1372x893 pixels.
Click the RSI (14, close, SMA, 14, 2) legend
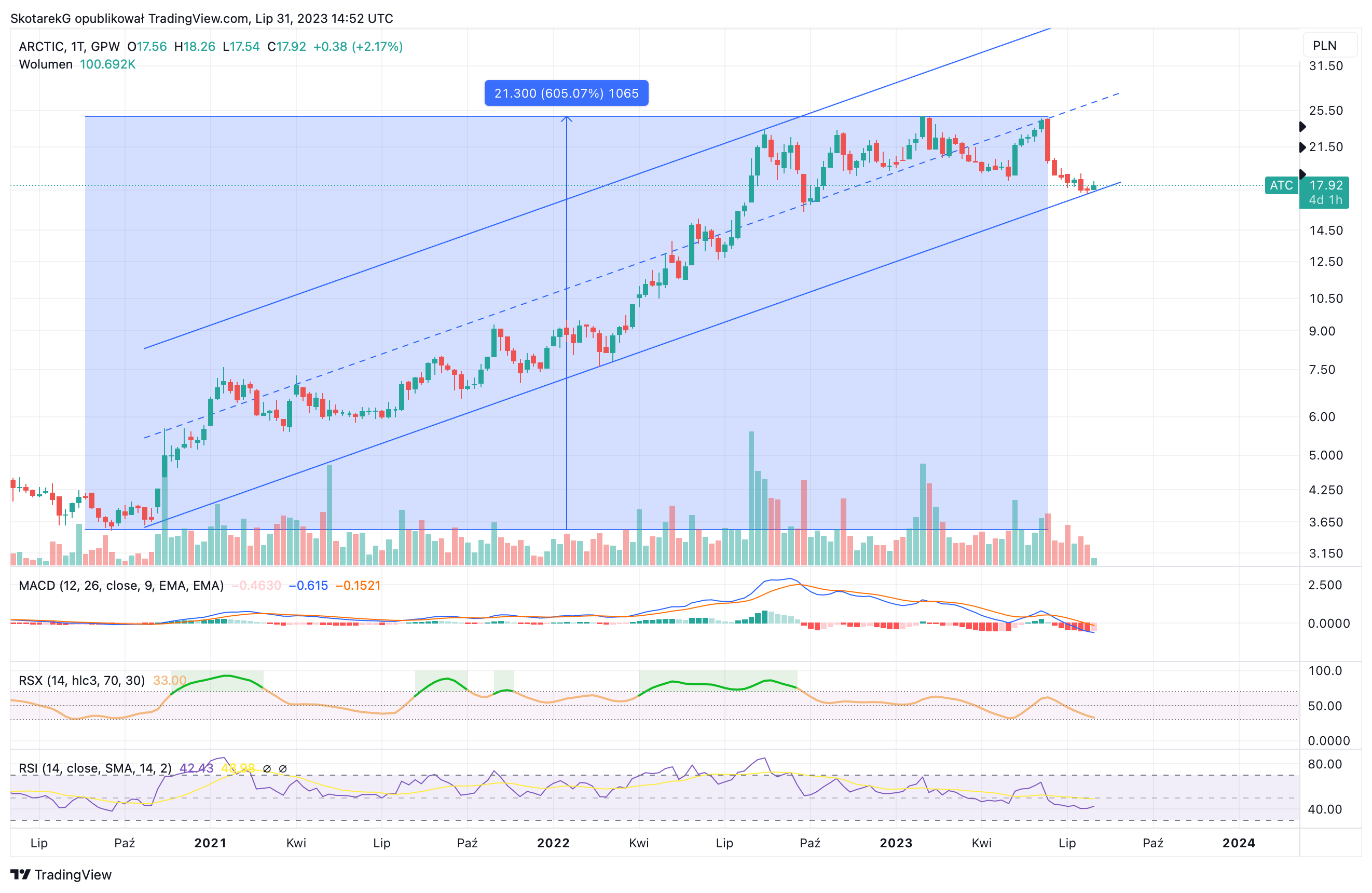click(95, 768)
